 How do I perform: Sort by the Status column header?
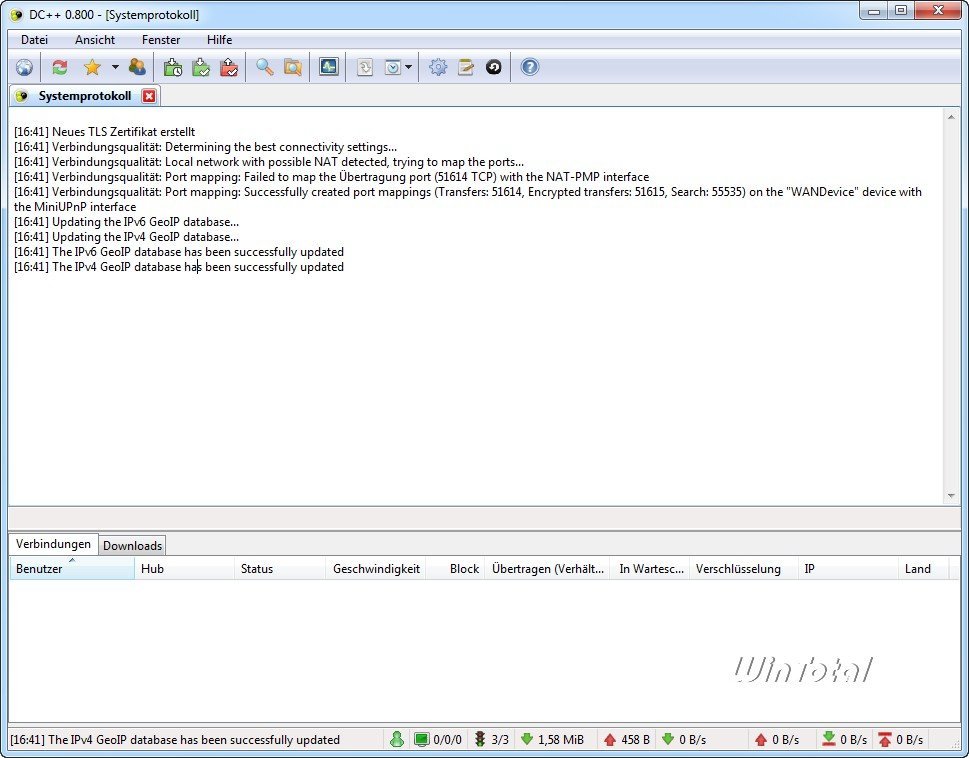(x=280, y=568)
